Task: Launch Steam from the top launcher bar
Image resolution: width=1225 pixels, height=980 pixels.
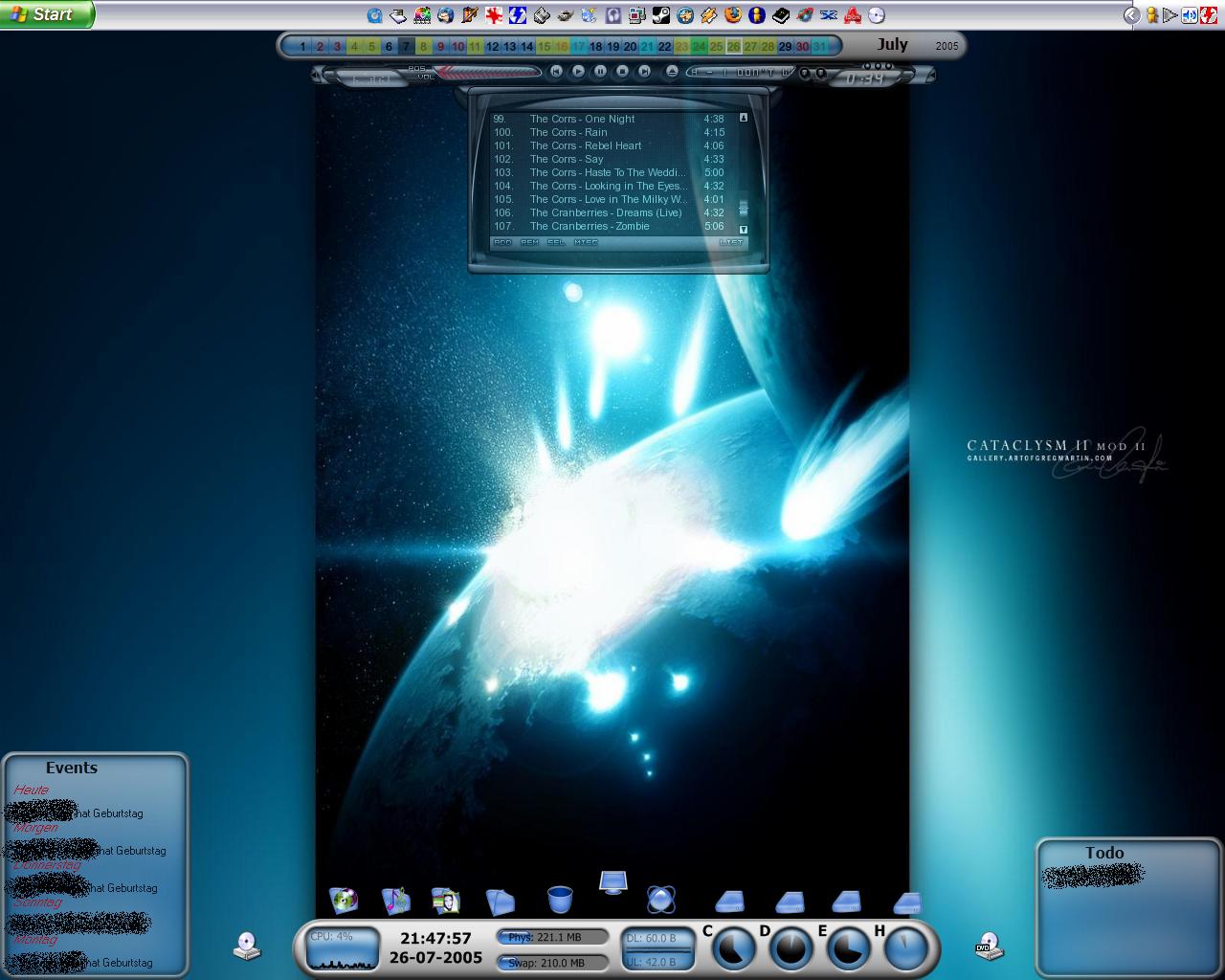Action: (661, 15)
